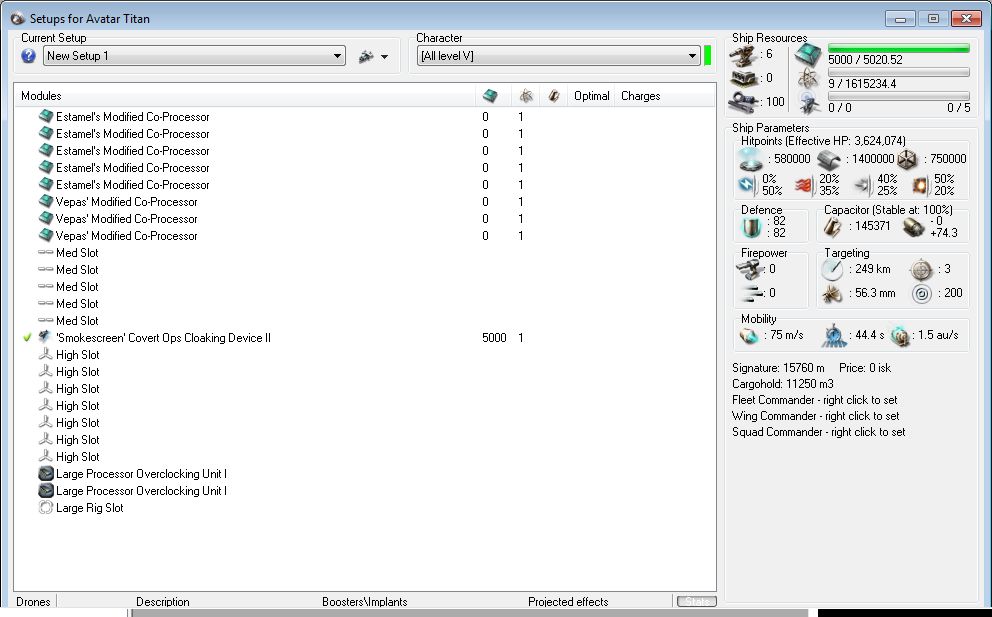Click the launcher hardpoints icon in Ship Resources
This screenshot has height=617, width=992.
[743, 78]
